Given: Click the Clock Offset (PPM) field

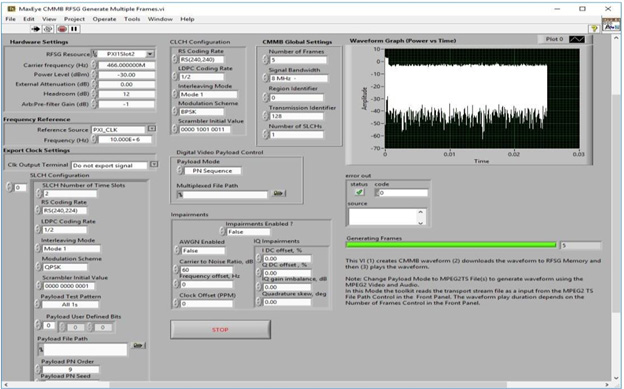Looking at the screenshot, I should click(x=206, y=304).
